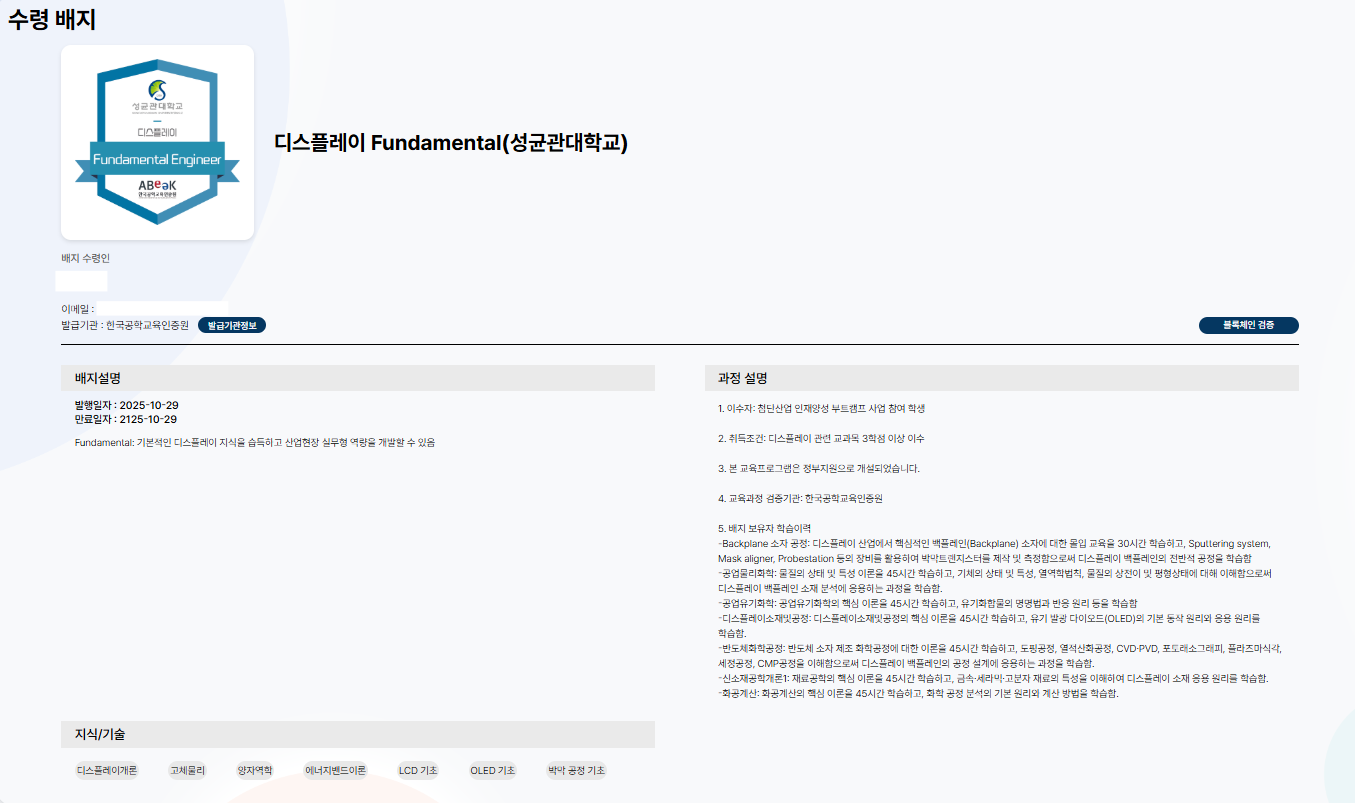The height and width of the screenshot is (803, 1355).
Task: Select the LCD 기초 skill tag
Action: (418, 771)
